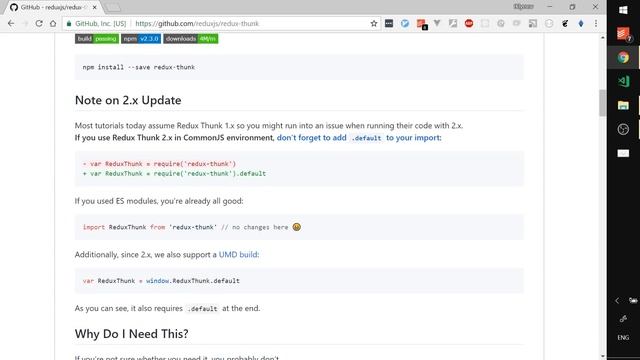Open the npm v2.3.0 badge
640x360 pixels.
[x=141, y=39]
